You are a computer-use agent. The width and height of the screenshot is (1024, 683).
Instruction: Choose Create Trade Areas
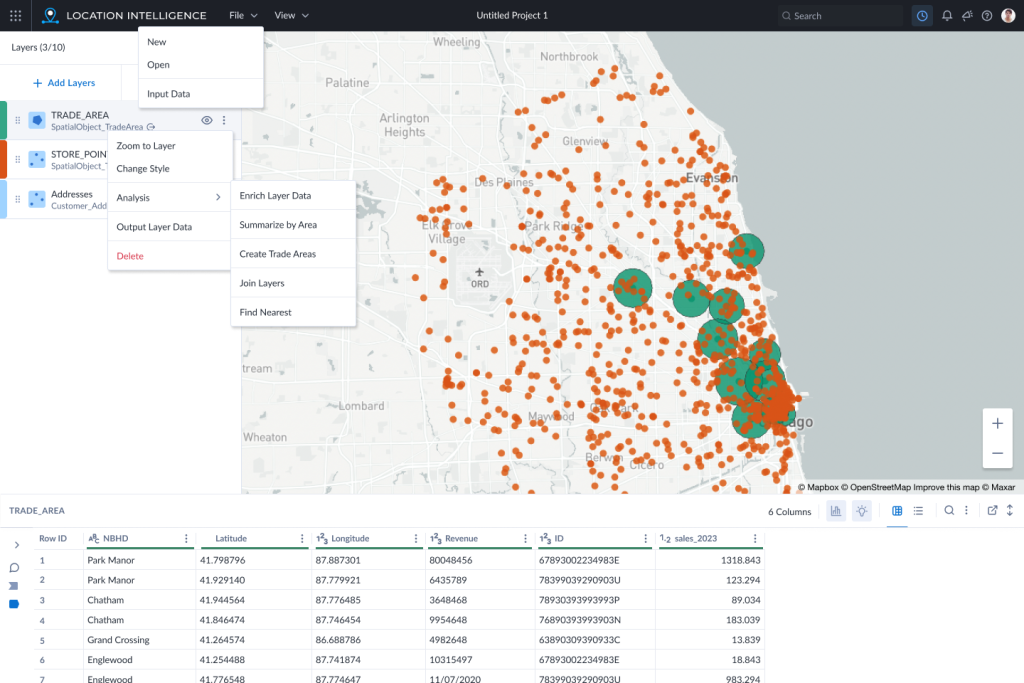tap(293, 254)
